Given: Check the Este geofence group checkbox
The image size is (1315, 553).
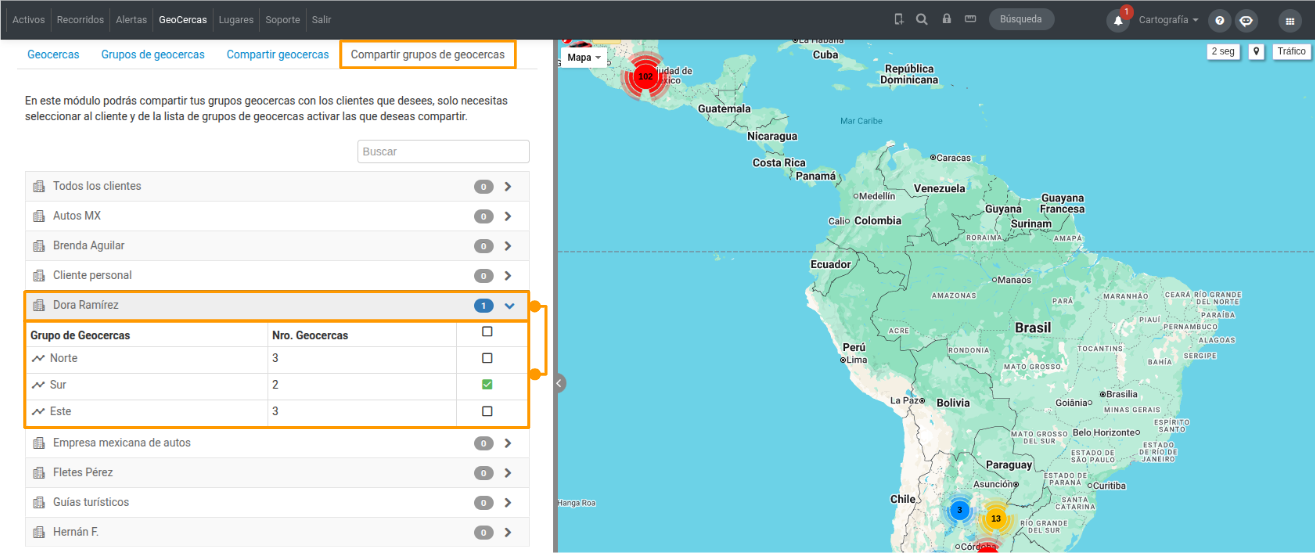Looking at the screenshot, I should click(x=487, y=411).
